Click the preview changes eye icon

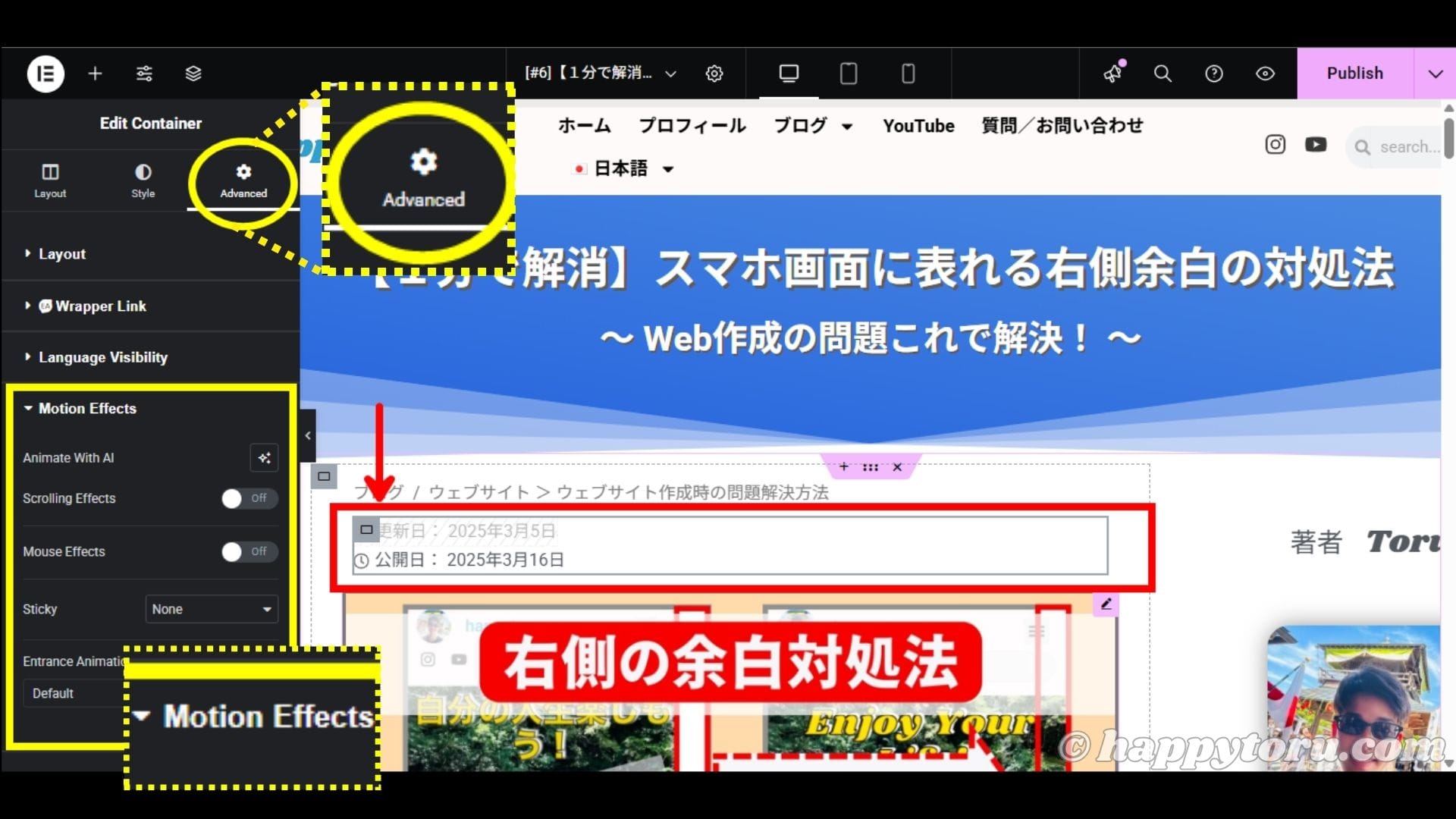pos(1265,74)
